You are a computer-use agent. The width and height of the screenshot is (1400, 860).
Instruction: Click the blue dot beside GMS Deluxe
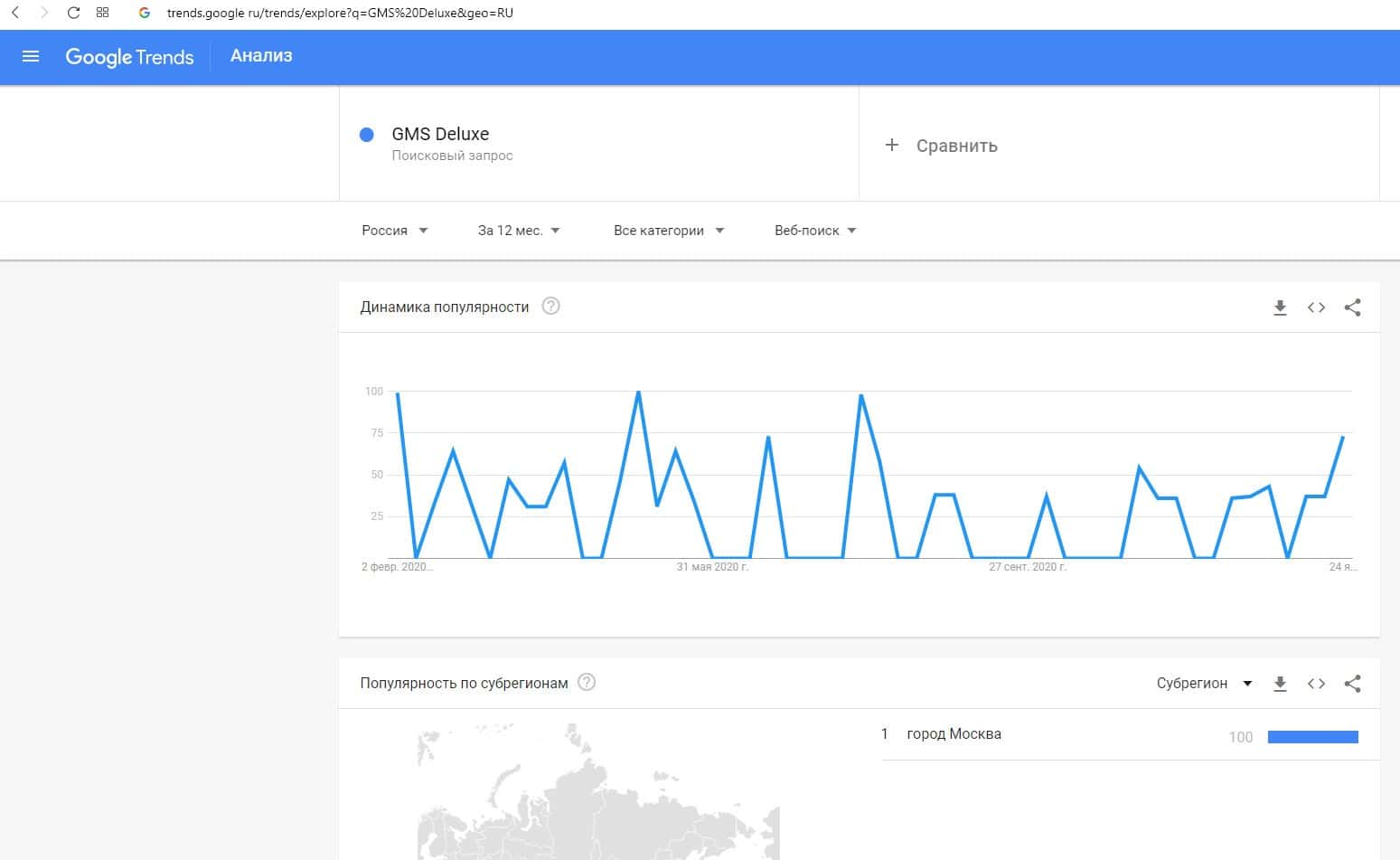click(367, 135)
